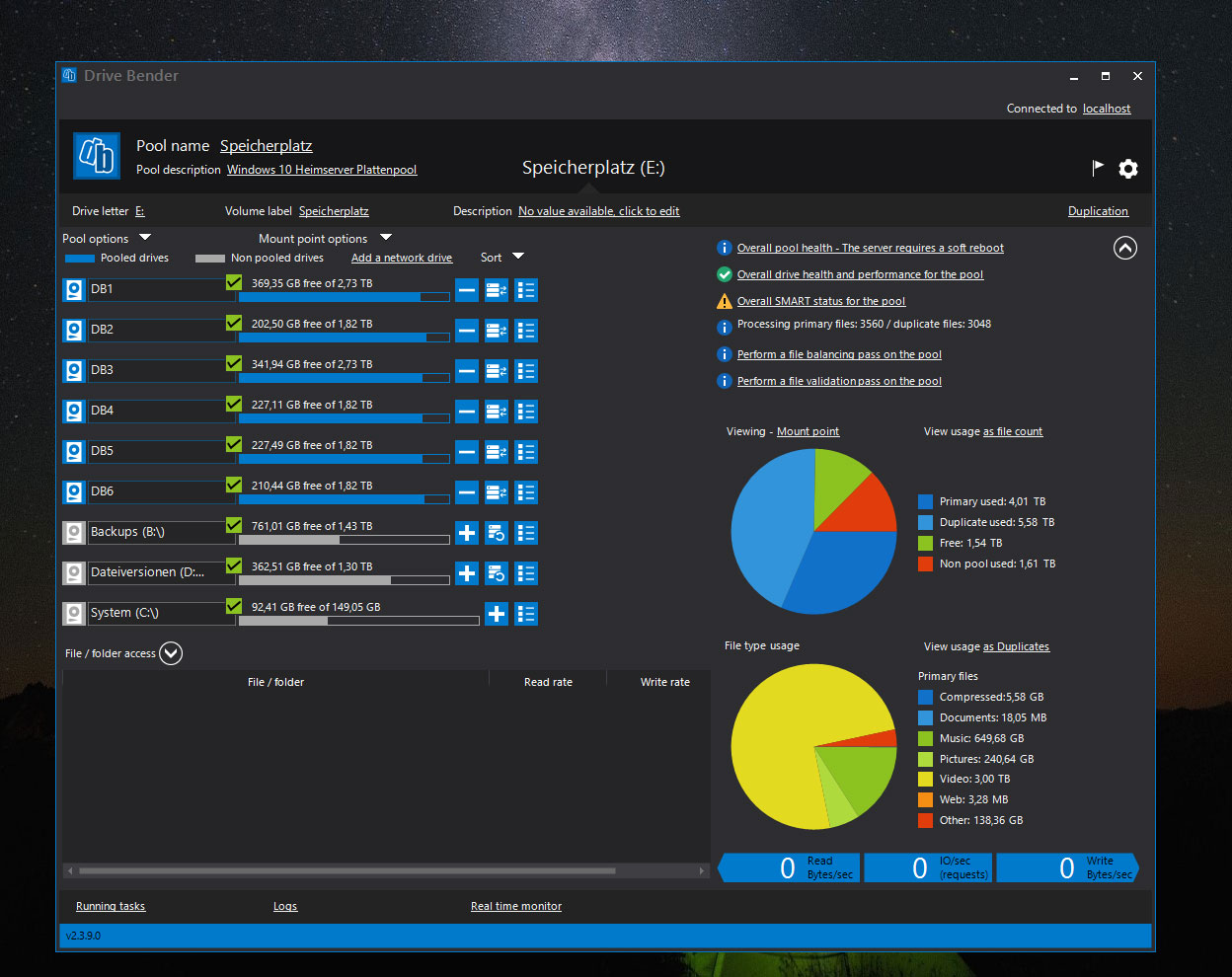Screen dimensions: 1232x977
Task: Open the Real time monitor tab
Action: [516, 906]
